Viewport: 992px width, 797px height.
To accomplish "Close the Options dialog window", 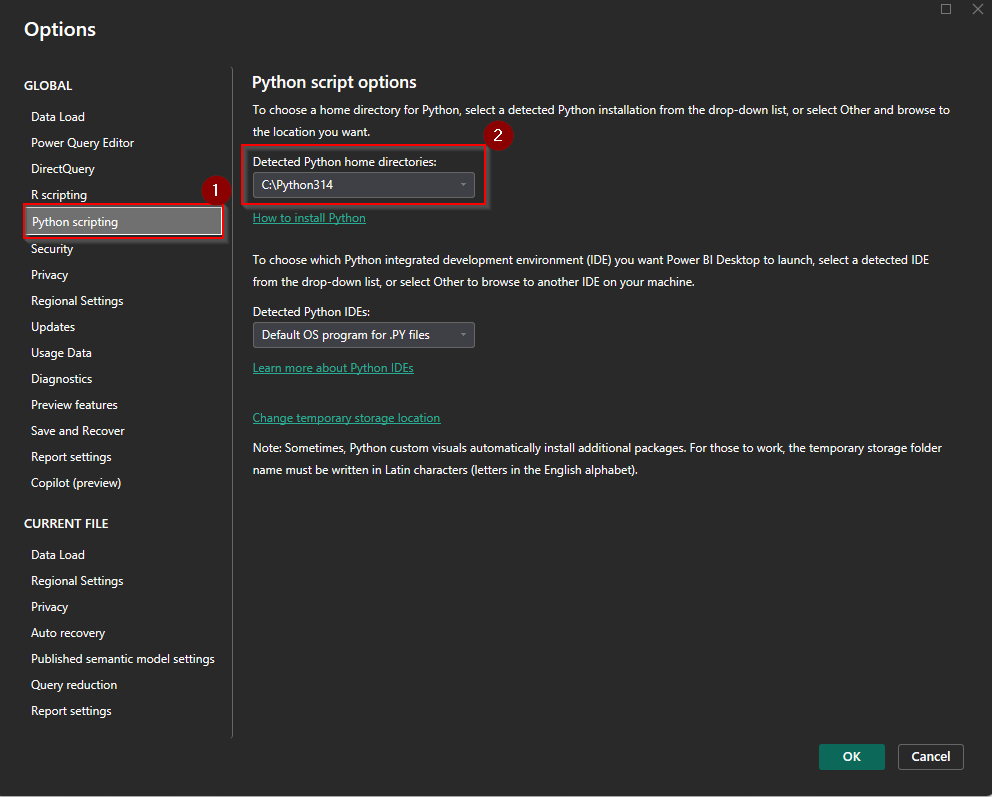I will 977,9.
